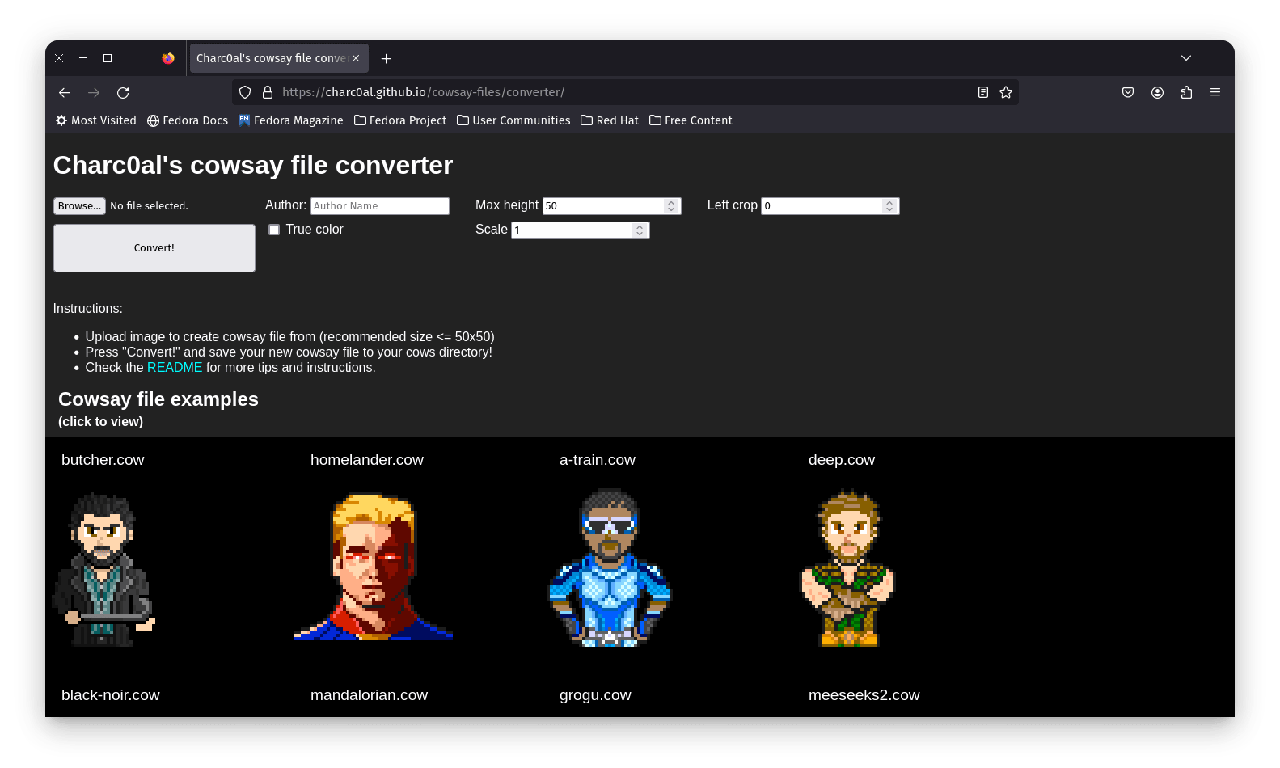
Task: Open a new tab with plus button
Action: [386, 59]
